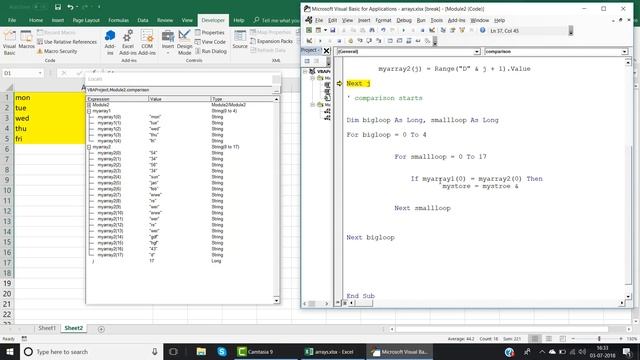The image size is (640, 360).
Task: Click Expansion Packs in XML group
Action: click(271, 41)
